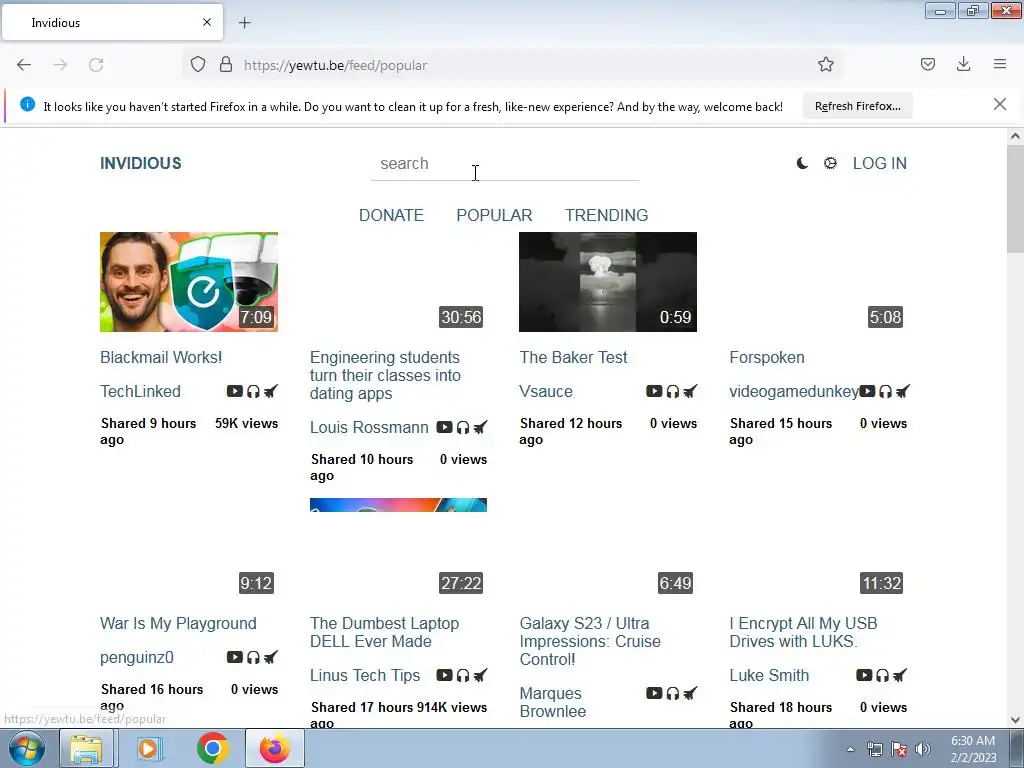YouTube icon beside Linus Tech Tips
The height and width of the screenshot is (768, 1024).
[444, 675]
